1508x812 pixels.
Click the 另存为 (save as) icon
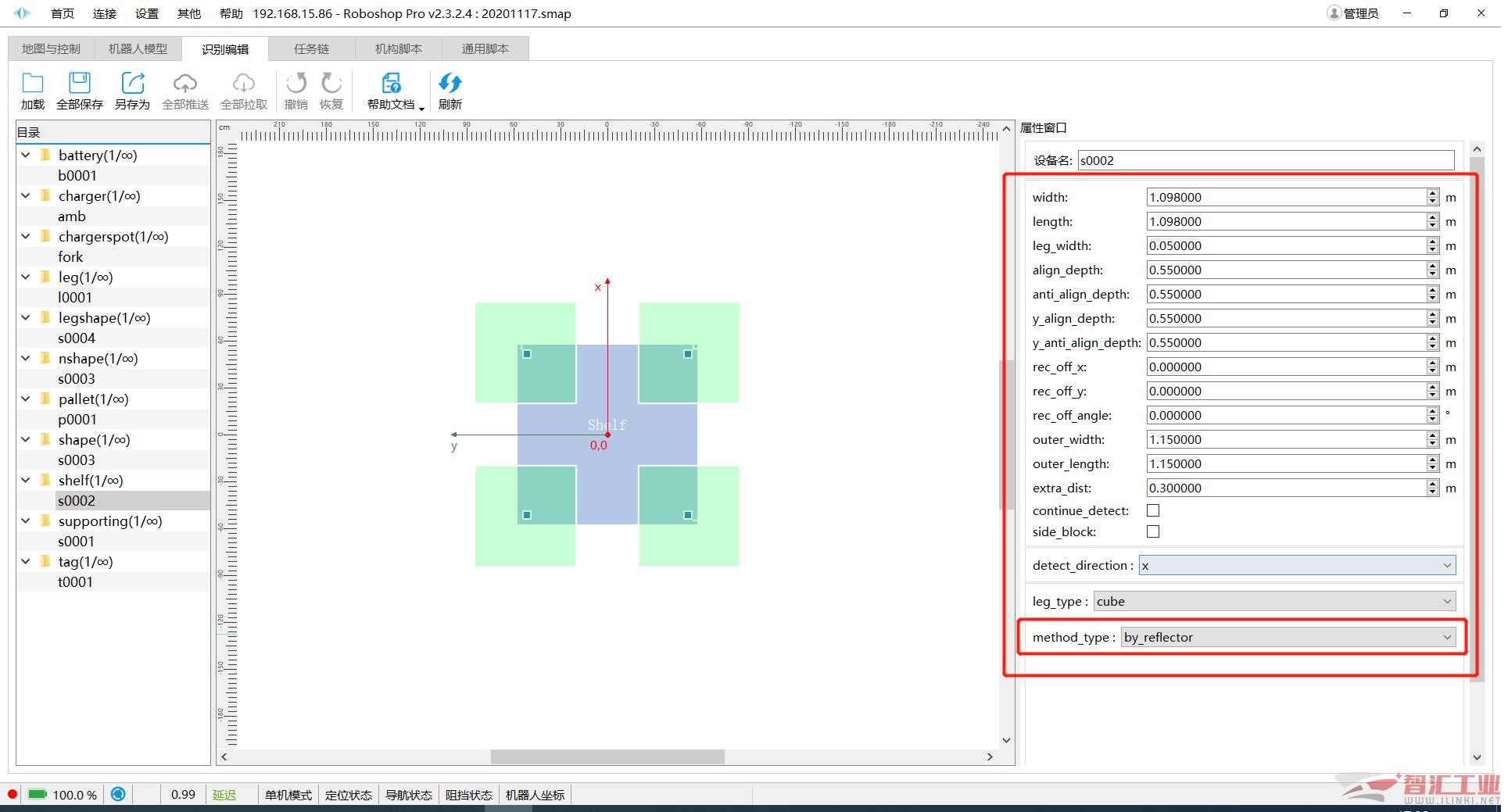(132, 83)
